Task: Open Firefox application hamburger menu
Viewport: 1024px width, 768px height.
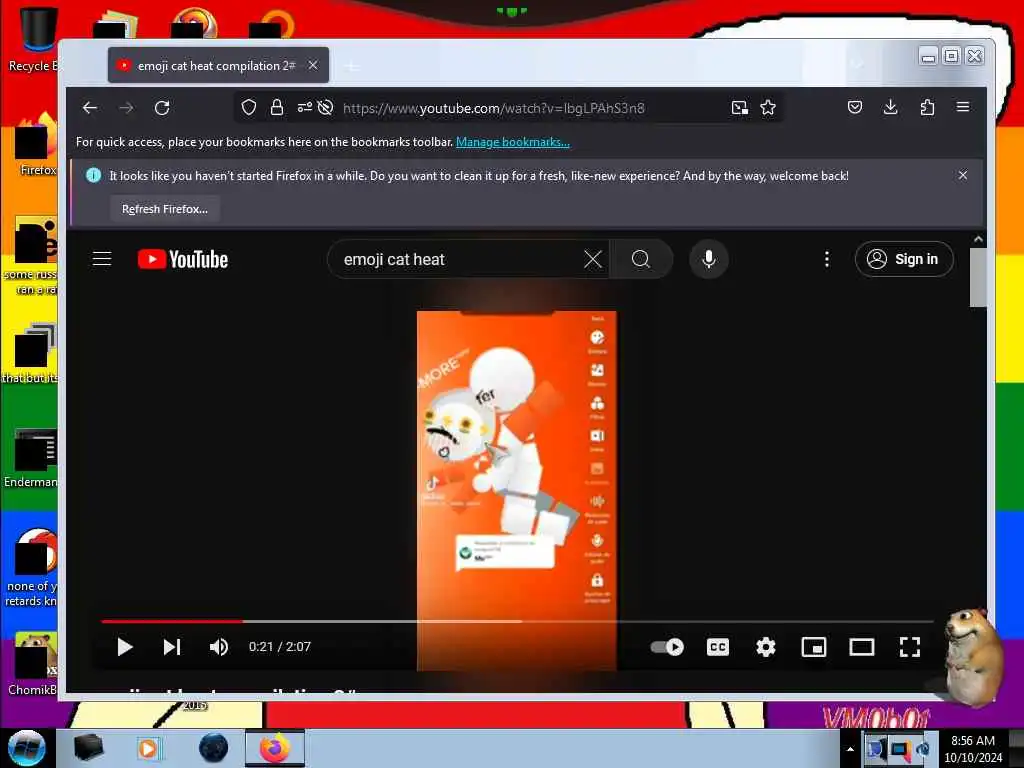Action: pyautogui.click(x=963, y=107)
